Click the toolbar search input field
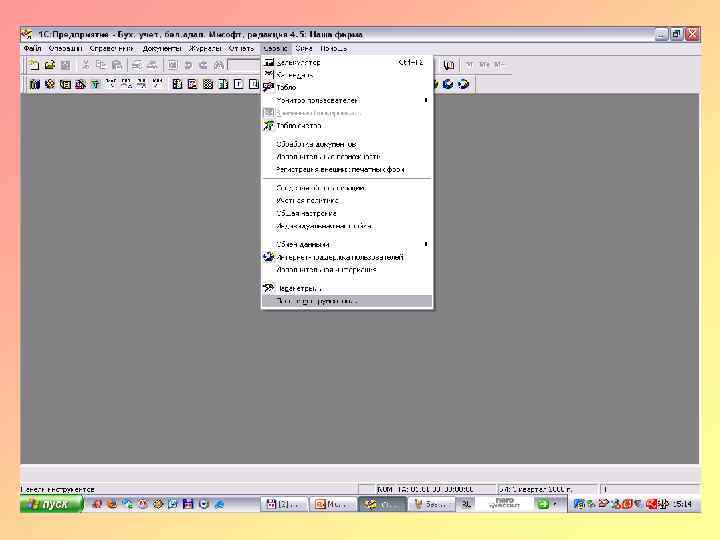The height and width of the screenshot is (540, 720). point(244,65)
